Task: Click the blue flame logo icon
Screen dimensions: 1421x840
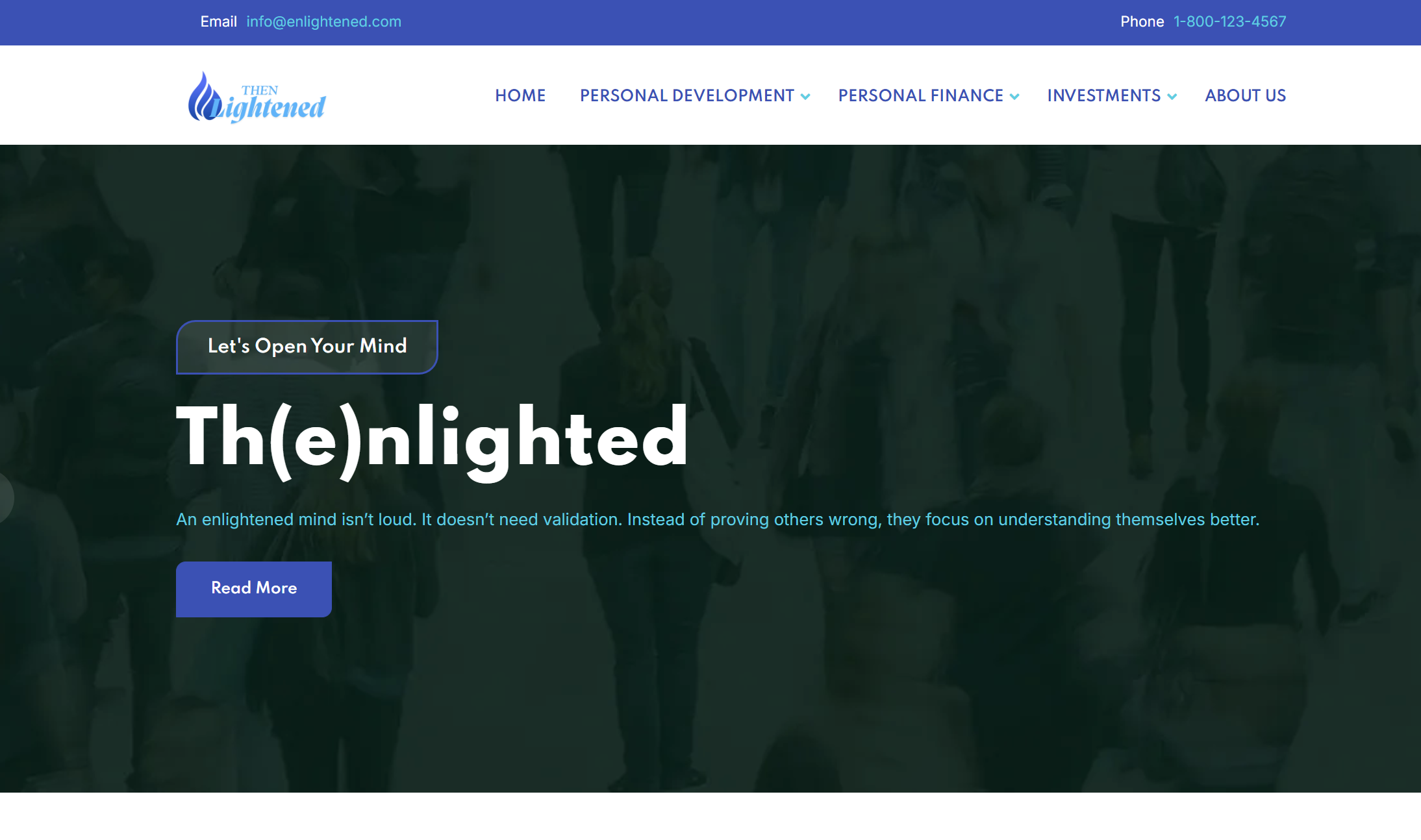Action: click(x=204, y=97)
